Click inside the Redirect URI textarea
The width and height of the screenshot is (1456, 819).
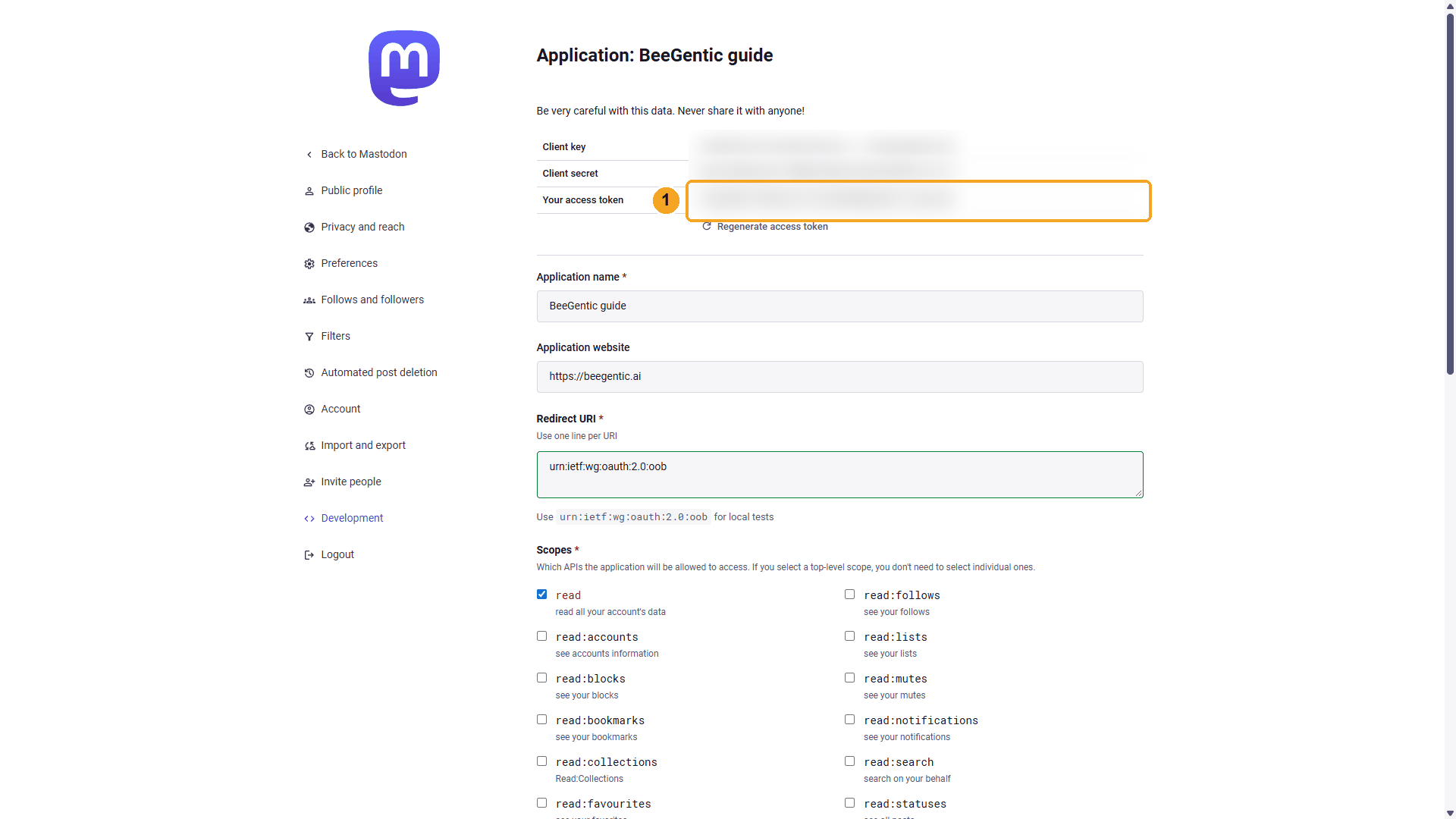coord(839,475)
